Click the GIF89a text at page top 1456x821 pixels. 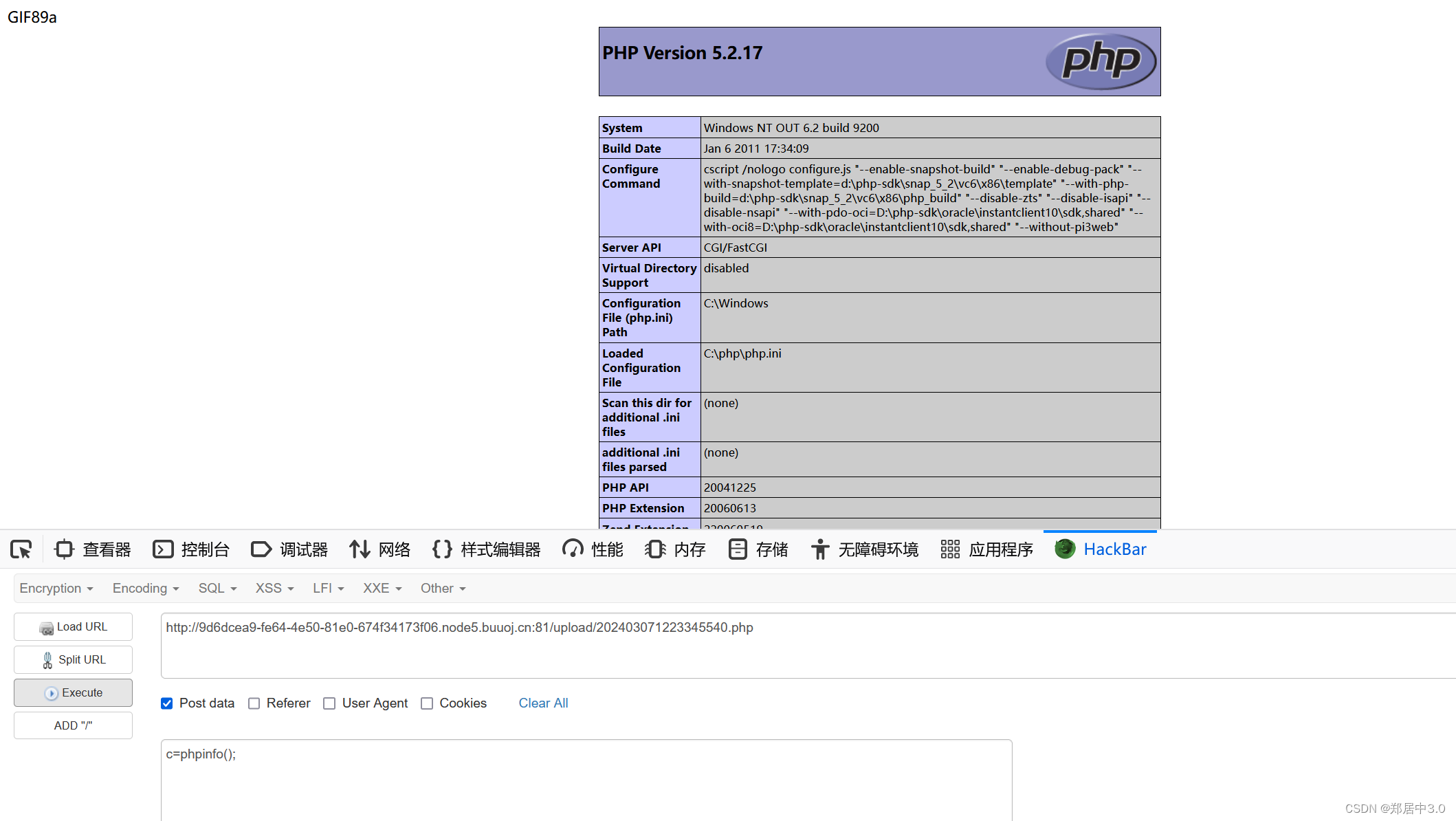click(32, 17)
